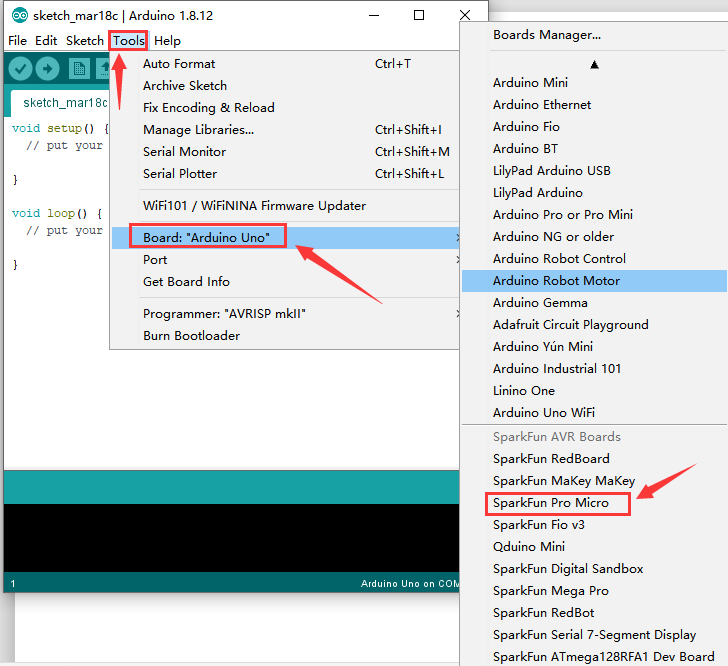Select the sketch_mar18c editor tab
Screen dimensions: 728x666
(65, 103)
